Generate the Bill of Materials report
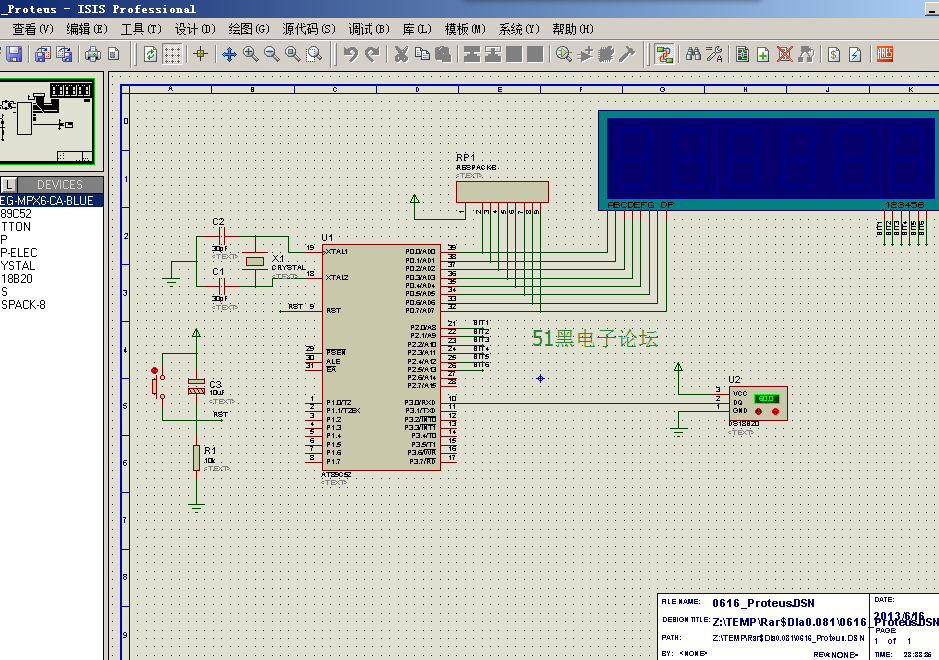The width and height of the screenshot is (939, 660). click(x=834, y=55)
